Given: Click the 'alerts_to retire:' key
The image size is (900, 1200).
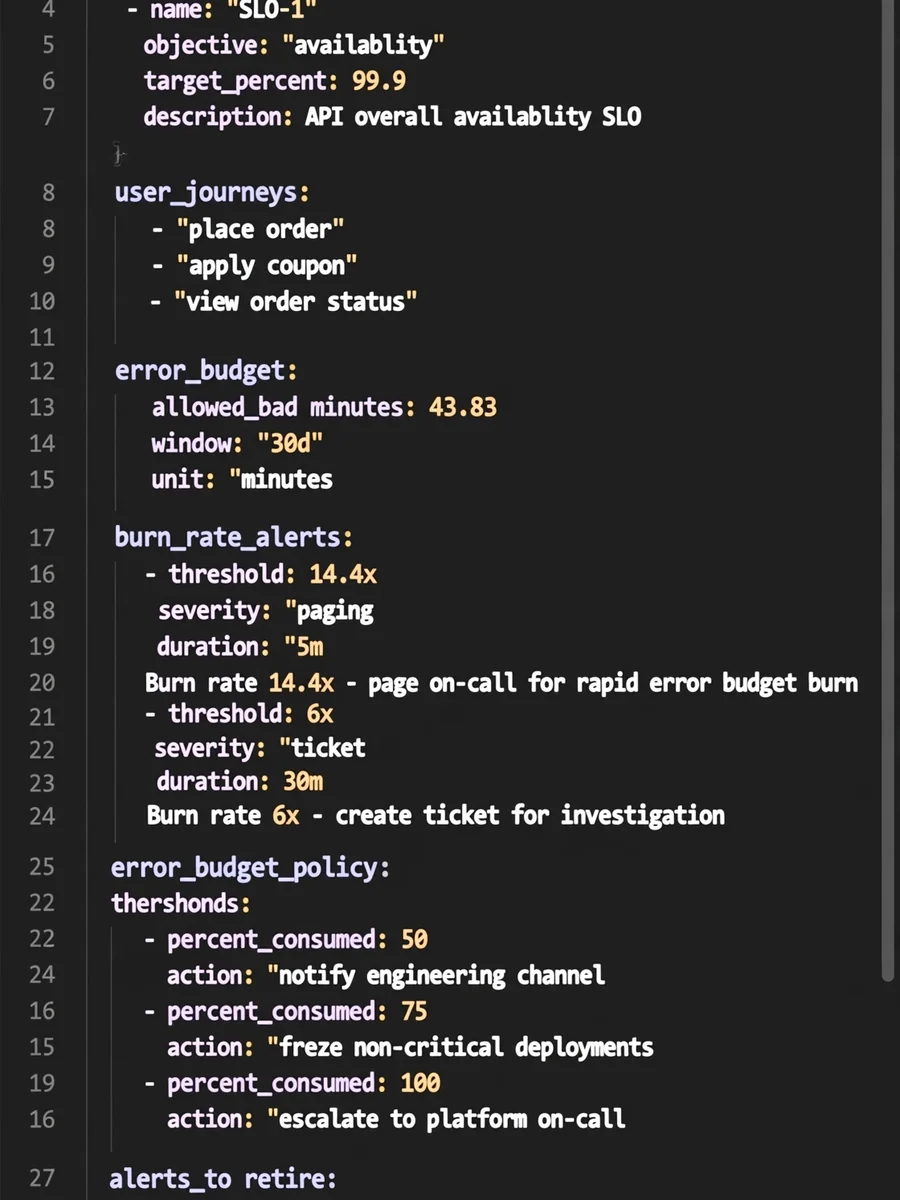Looking at the screenshot, I should [x=223, y=1179].
